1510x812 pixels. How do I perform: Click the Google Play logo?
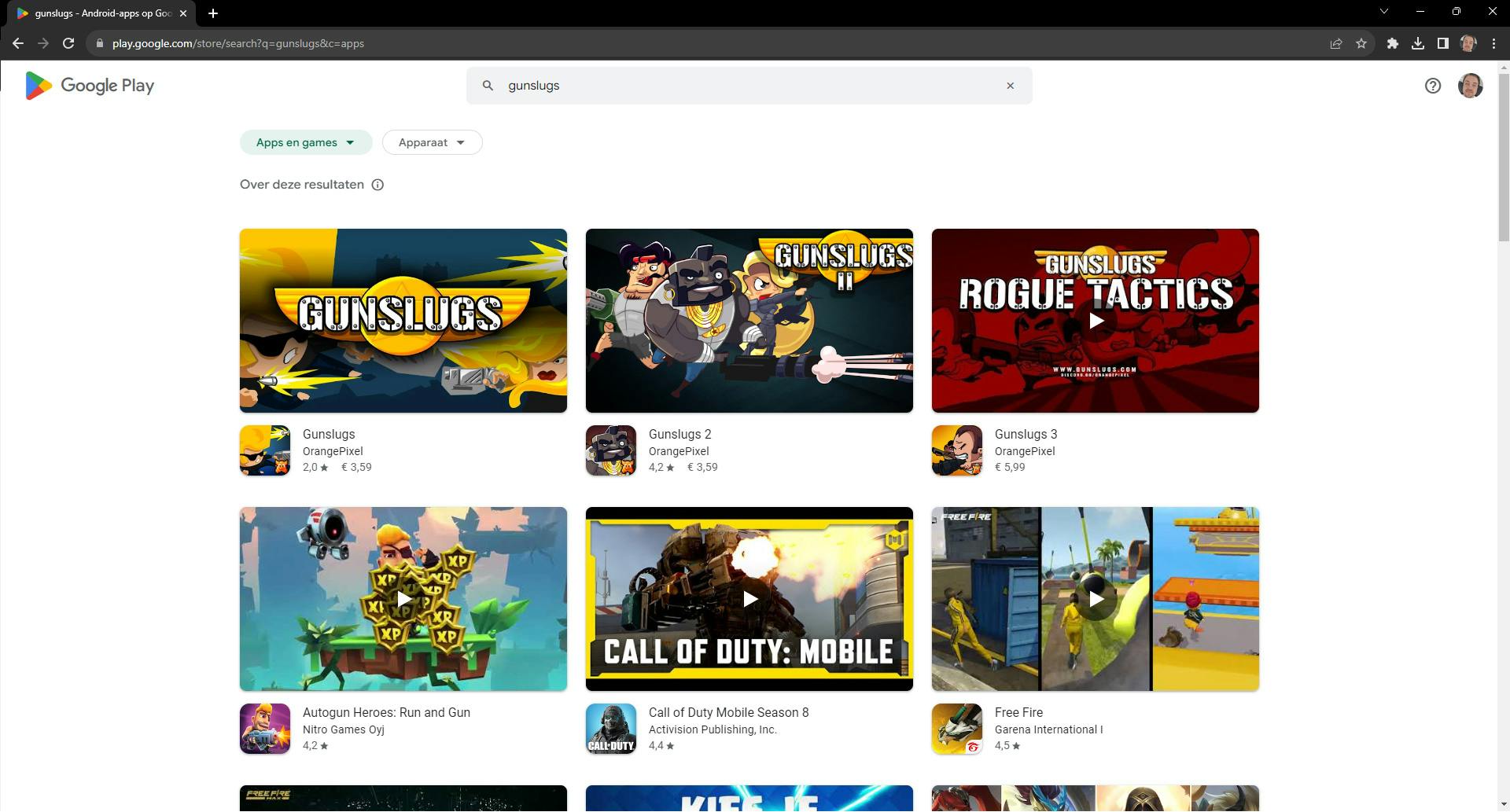click(90, 86)
